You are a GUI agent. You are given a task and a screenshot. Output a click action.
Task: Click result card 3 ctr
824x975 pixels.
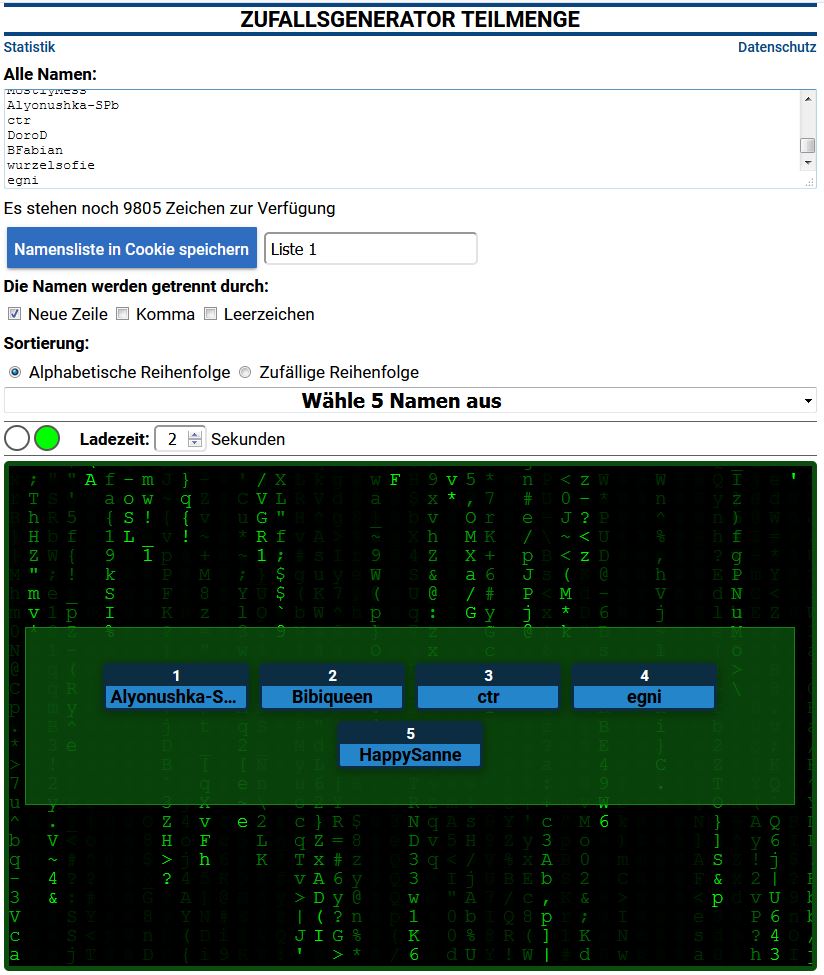coord(488,687)
